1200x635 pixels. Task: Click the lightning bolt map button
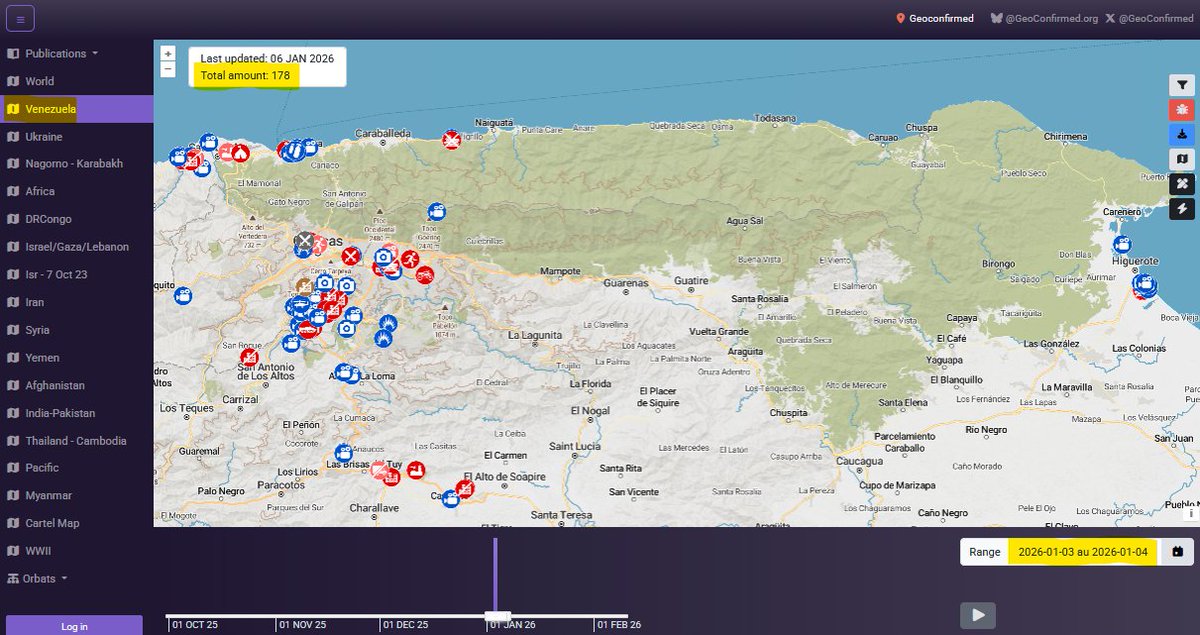coord(1182,208)
